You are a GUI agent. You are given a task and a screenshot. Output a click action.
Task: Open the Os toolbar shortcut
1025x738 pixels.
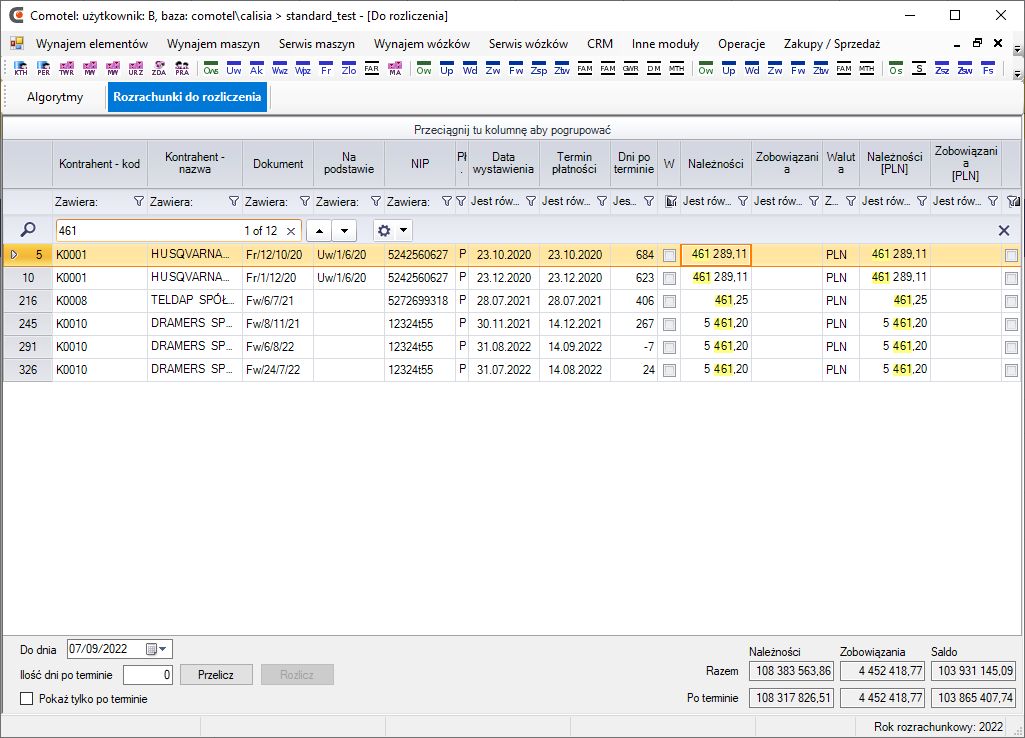click(896, 70)
